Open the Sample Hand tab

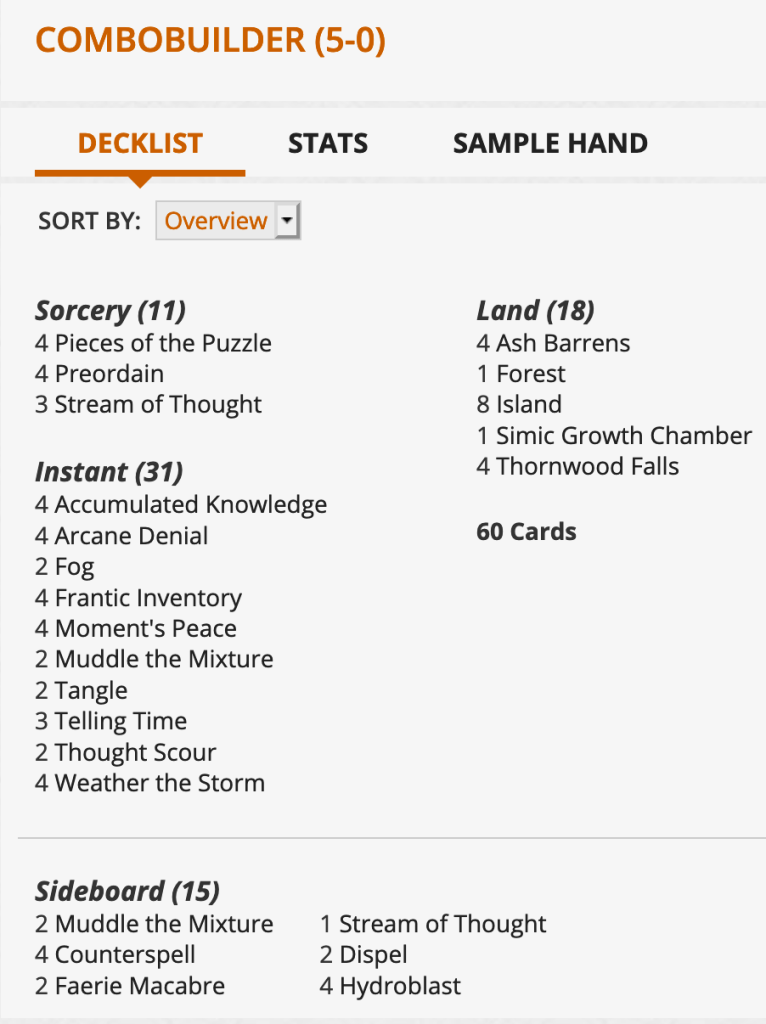click(x=550, y=143)
